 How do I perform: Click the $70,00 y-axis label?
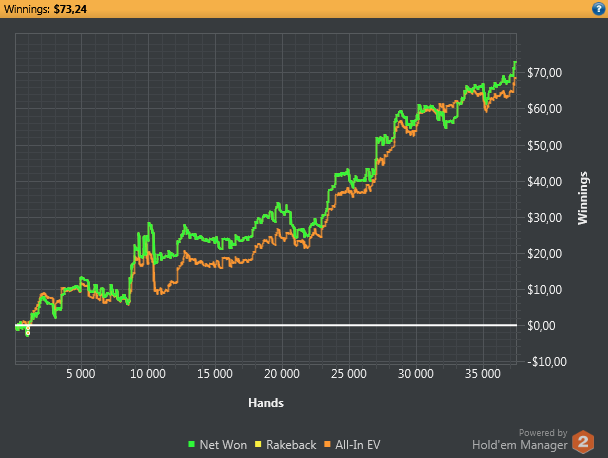544,73
